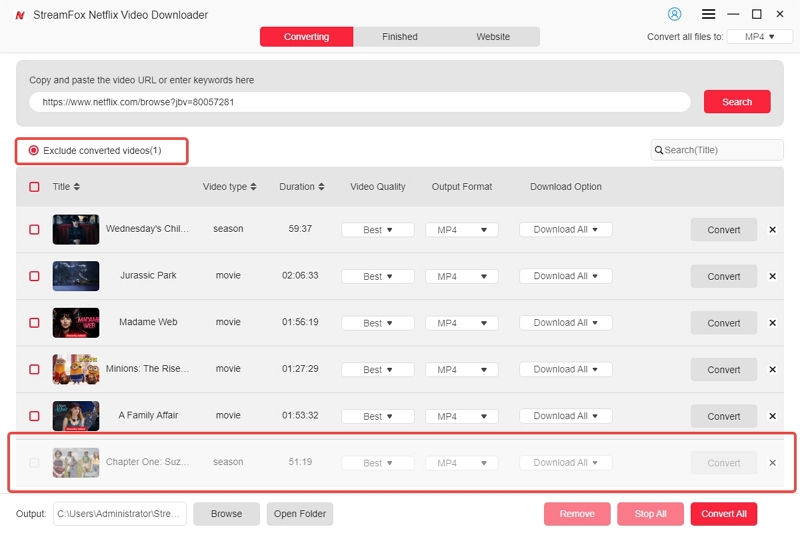Open Video Quality dropdown for Wednesday's Child
The height and width of the screenshot is (533, 800).
click(378, 230)
